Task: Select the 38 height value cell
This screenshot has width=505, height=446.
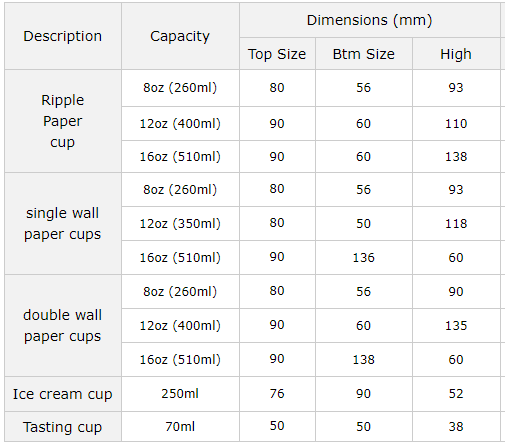Action: (456, 427)
